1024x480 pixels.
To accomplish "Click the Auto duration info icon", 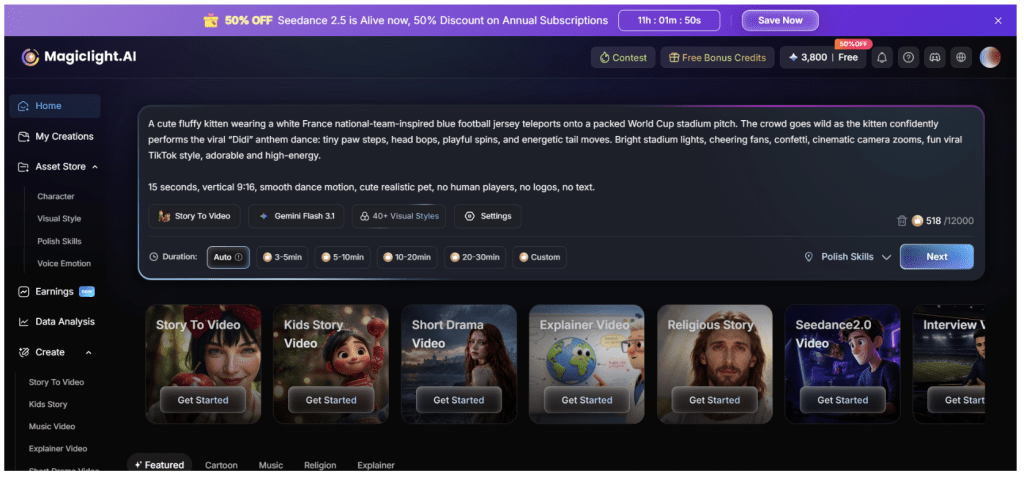I will pyautogui.click(x=238, y=257).
